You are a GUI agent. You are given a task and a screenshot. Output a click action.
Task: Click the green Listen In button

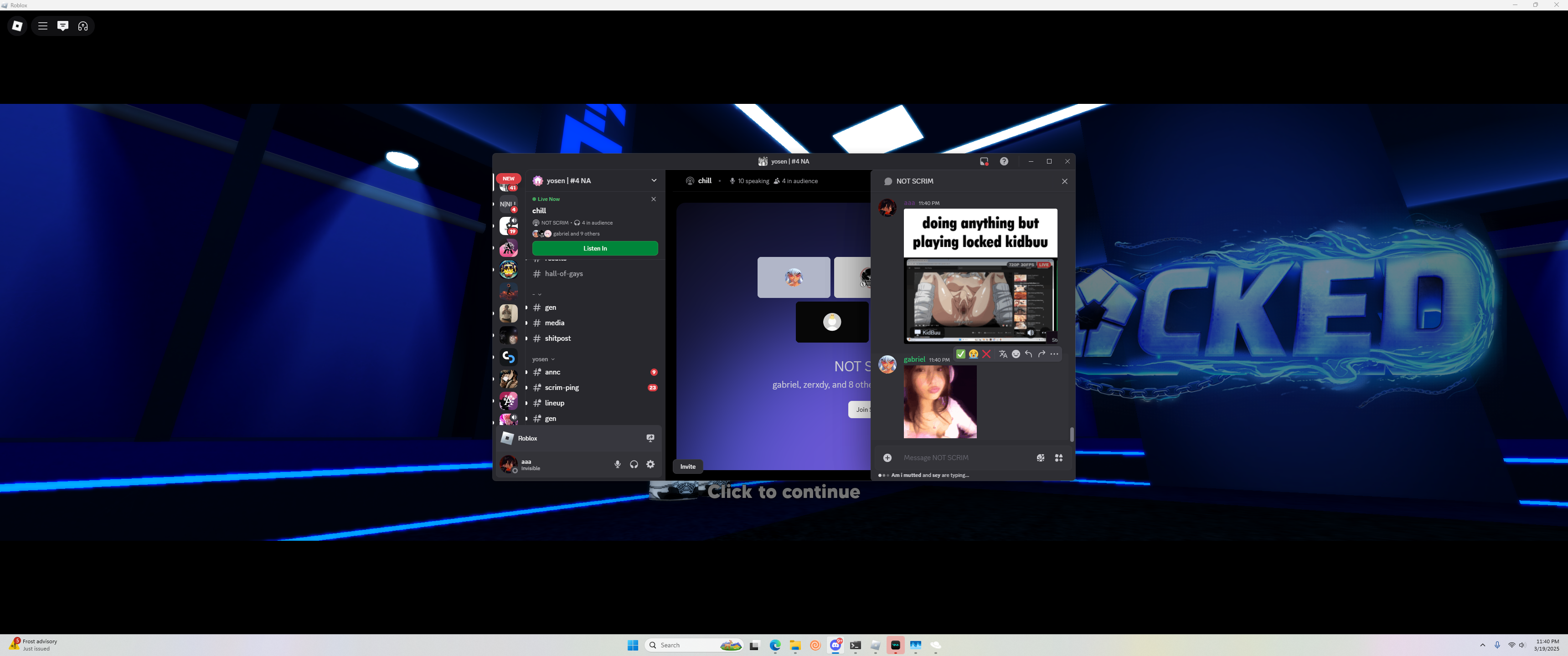[x=595, y=248]
